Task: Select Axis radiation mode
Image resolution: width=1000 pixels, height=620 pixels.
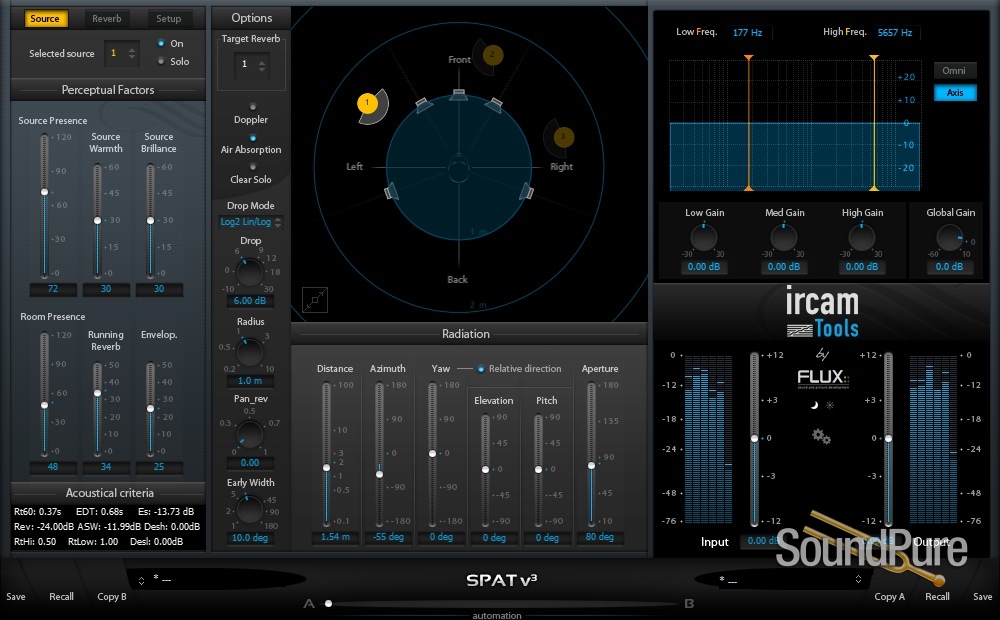Action: click(955, 92)
